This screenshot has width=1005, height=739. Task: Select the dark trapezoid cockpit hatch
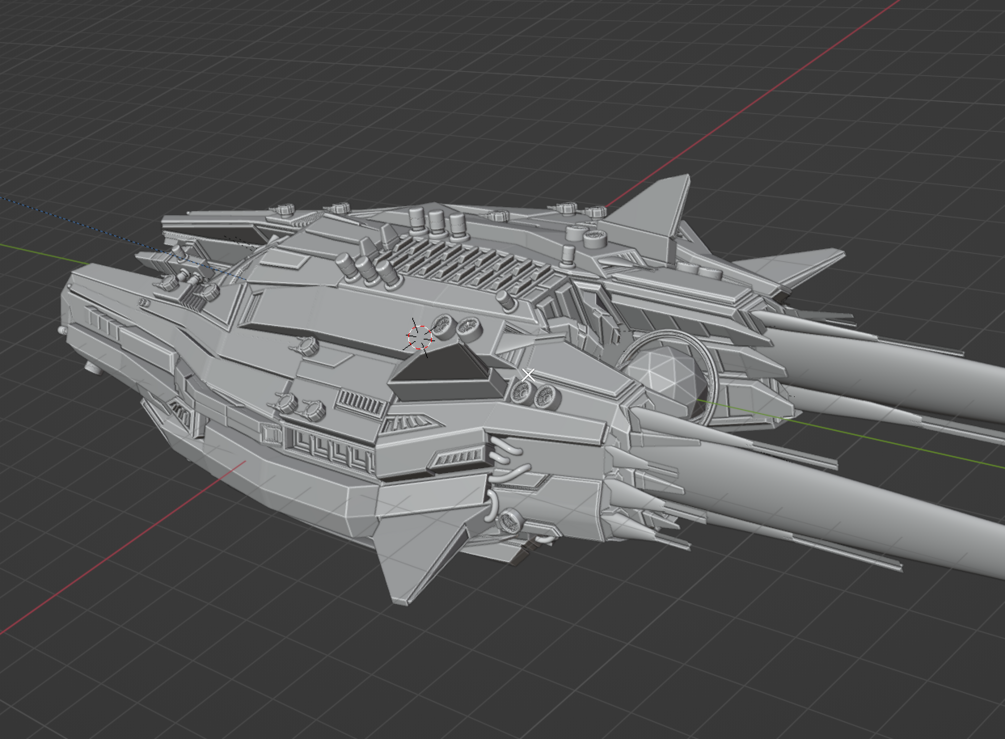point(446,372)
